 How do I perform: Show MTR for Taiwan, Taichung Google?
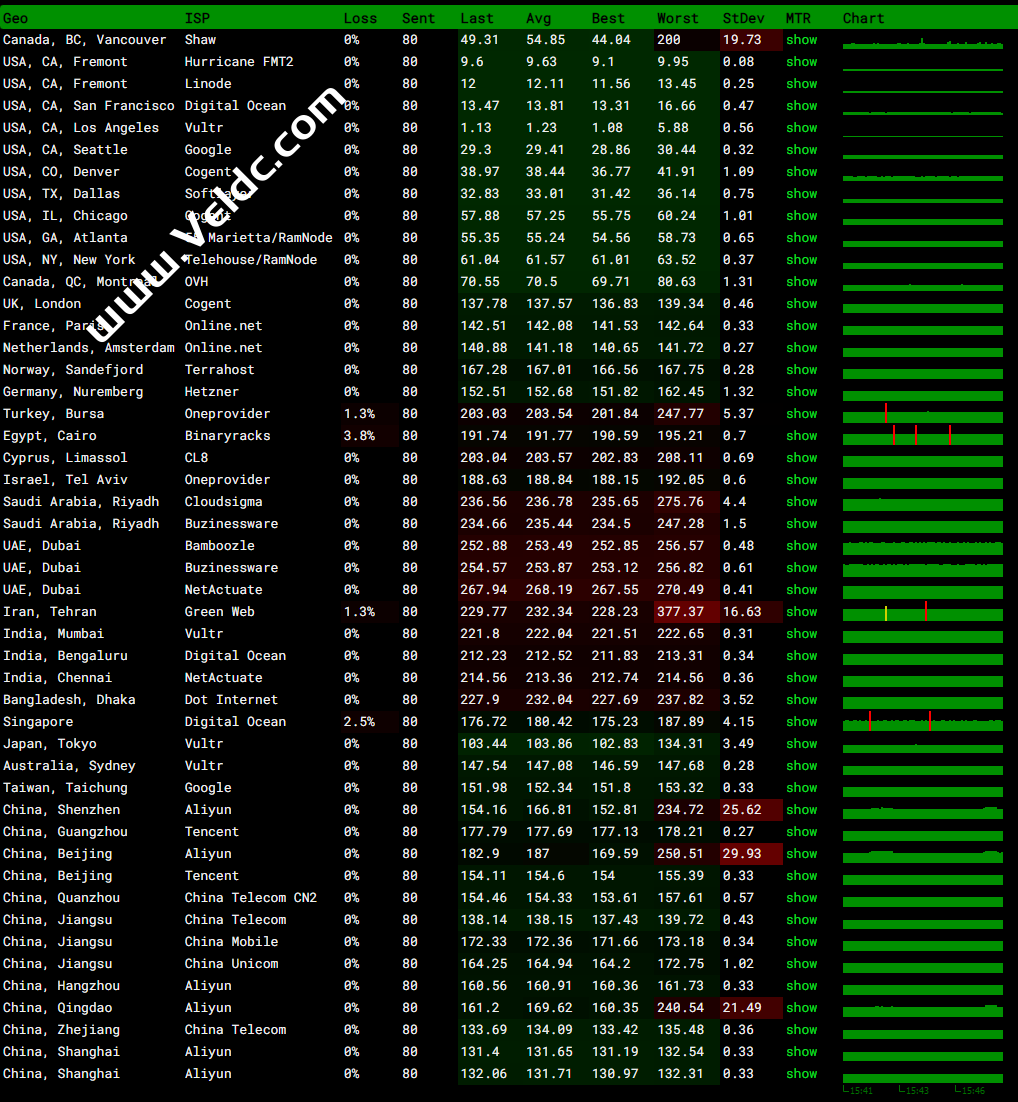tap(801, 788)
